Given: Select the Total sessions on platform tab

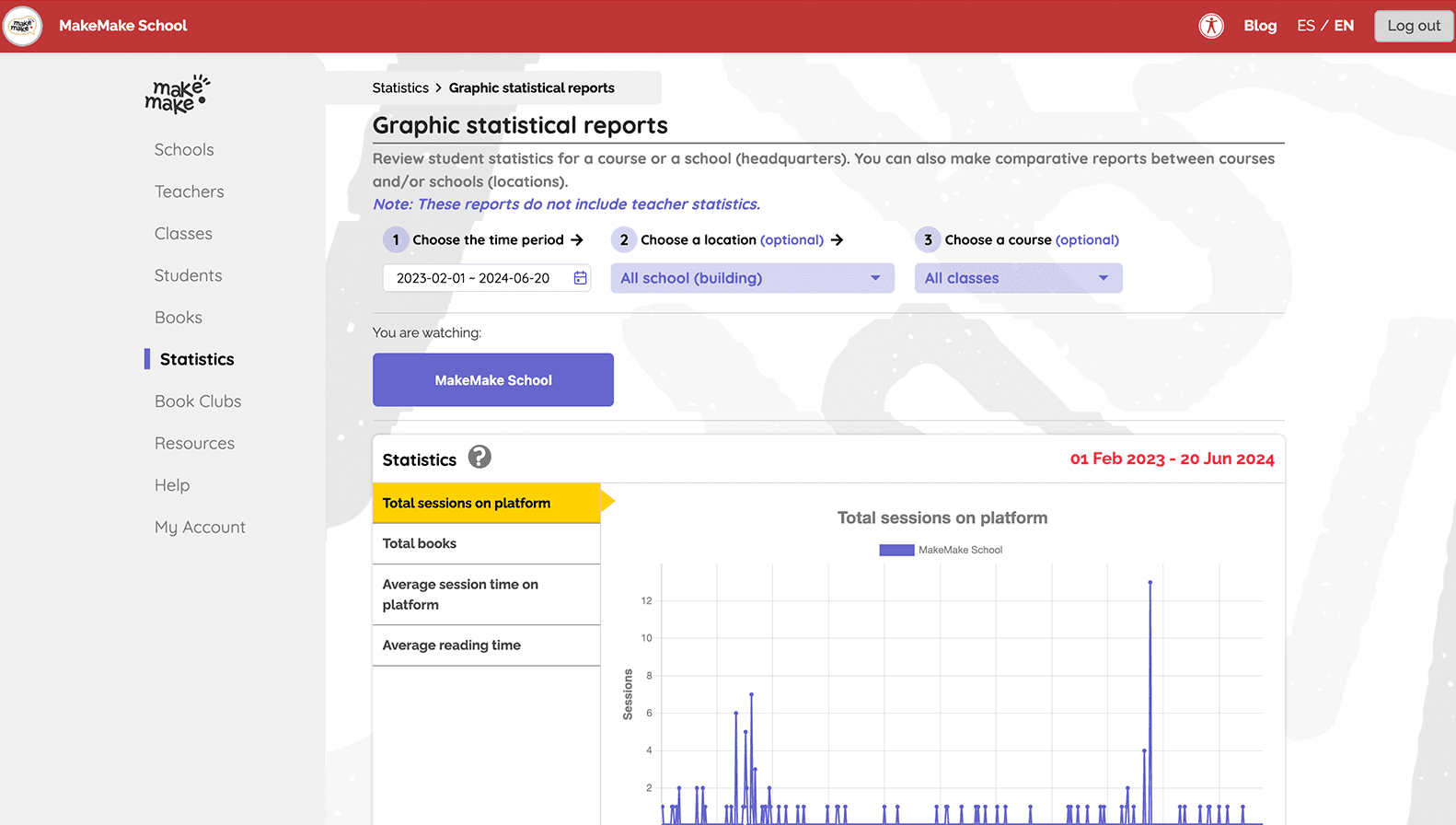Looking at the screenshot, I should (x=486, y=503).
